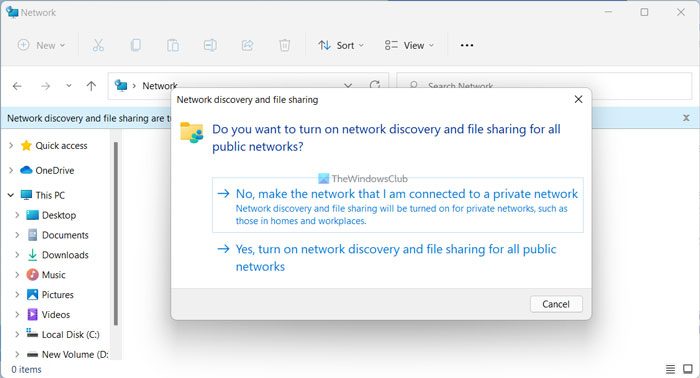
Task: Click the network discovery information bar text
Action: [89, 118]
